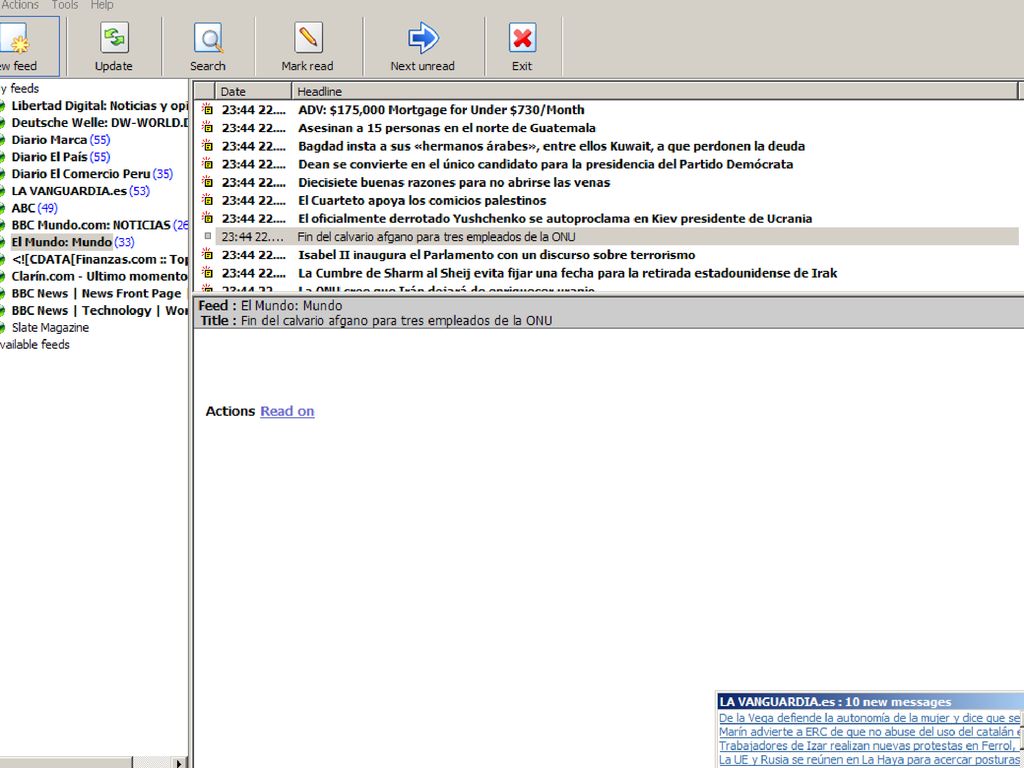Viewport: 1024px width, 768px height.
Task: Select the El Mundo: Mundo feed
Action: 73,242
